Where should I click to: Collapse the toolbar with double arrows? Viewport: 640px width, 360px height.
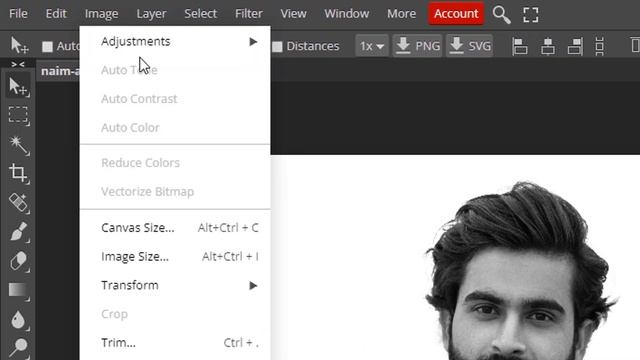pyautogui.click(x=18, y=64)
